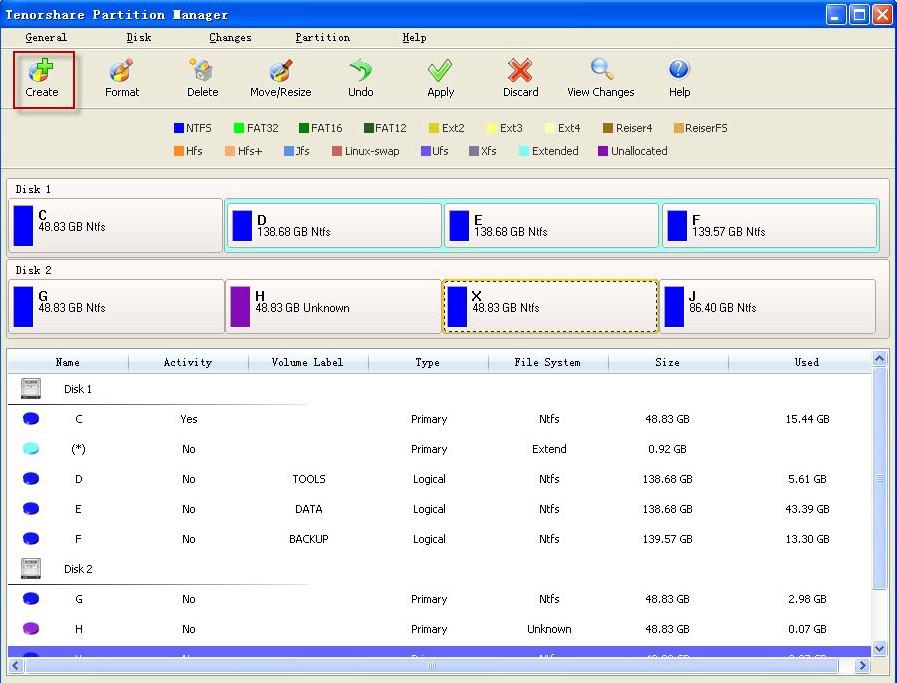Screen dimensions: 897x683
Task: Discard changes with the red X icon
Action: click(520, 70)
